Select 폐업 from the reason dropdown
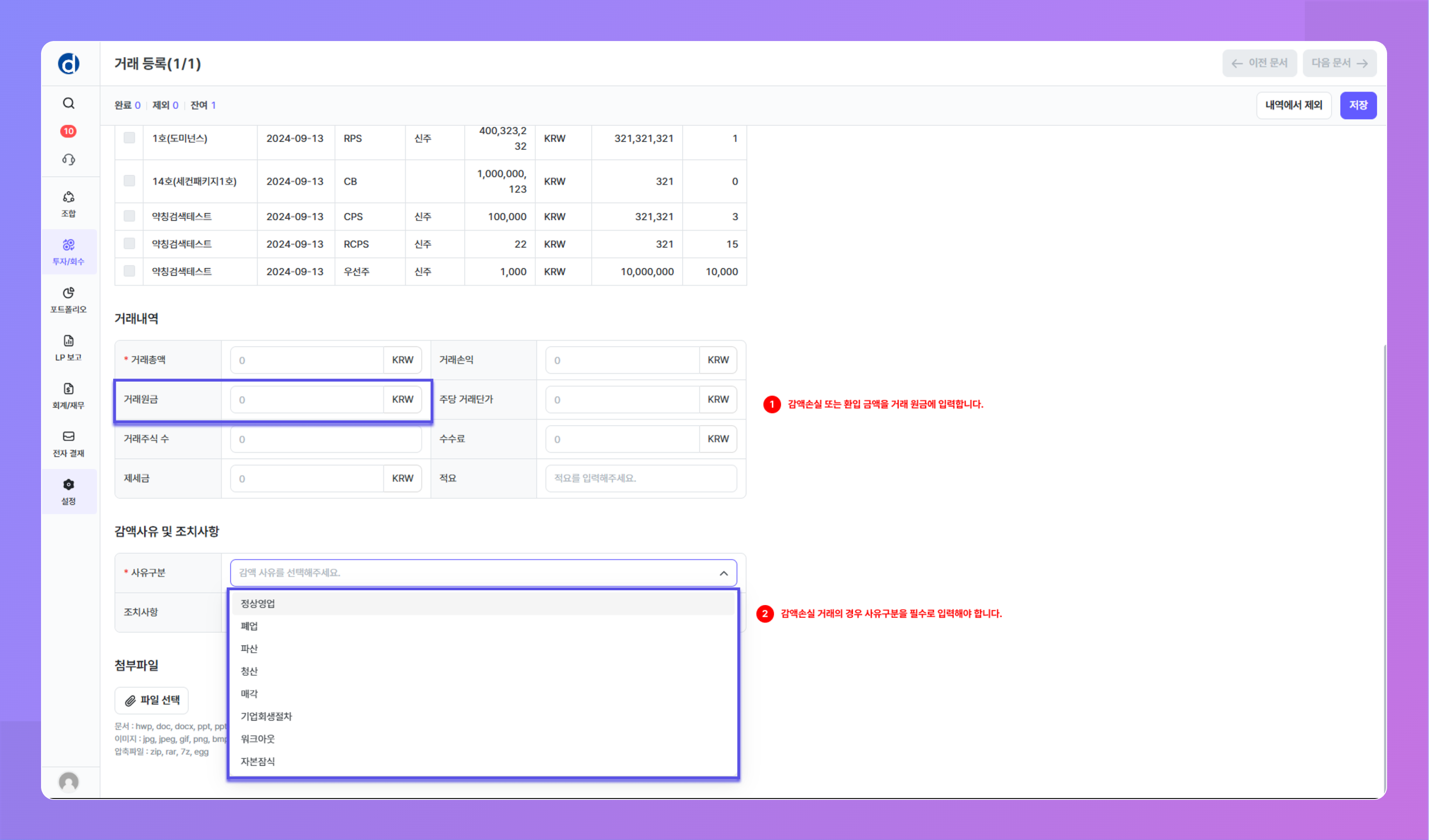This screenshot has height=840, width=1429. (x=249, y=626)
